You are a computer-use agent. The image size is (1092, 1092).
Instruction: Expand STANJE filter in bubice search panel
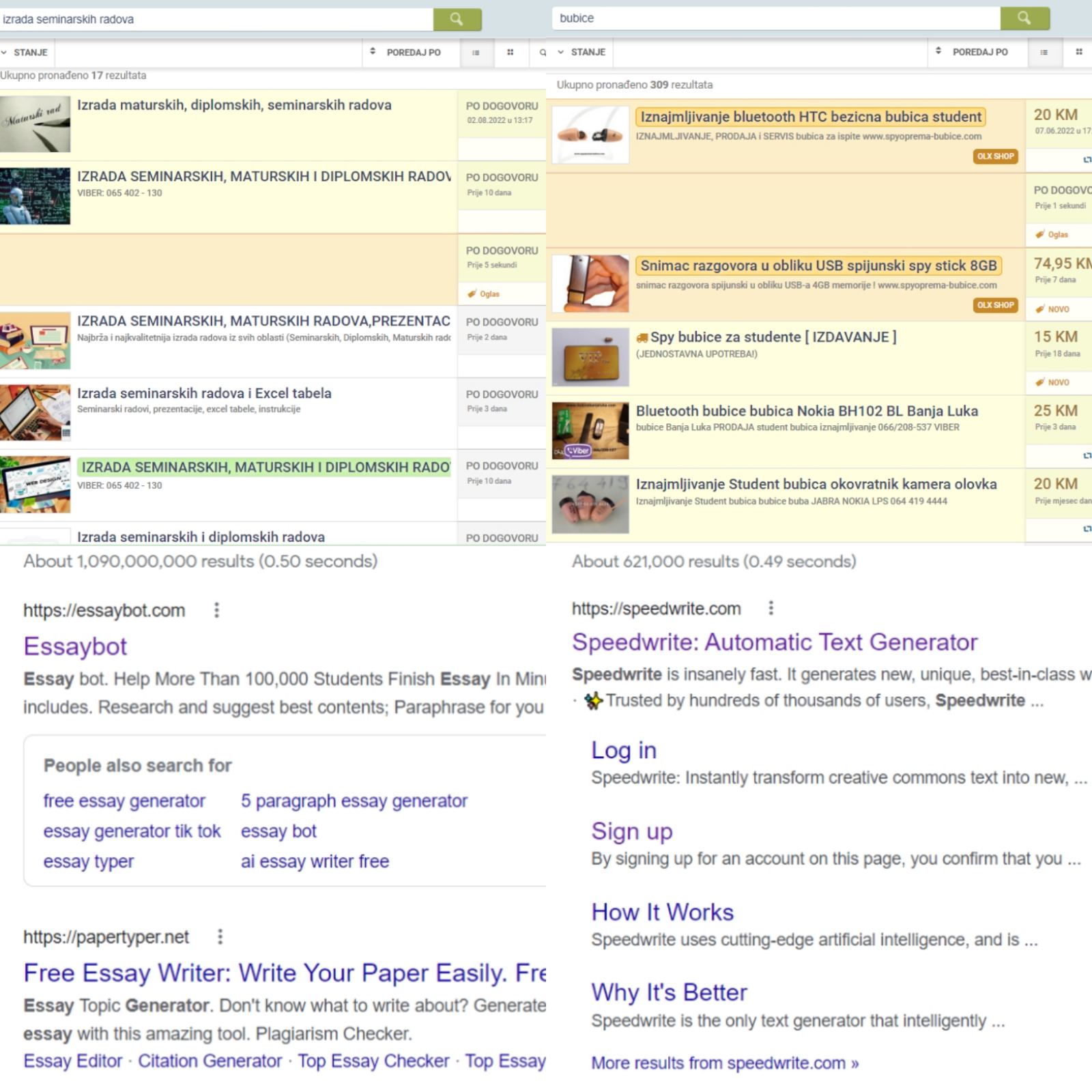click(582, 53)
